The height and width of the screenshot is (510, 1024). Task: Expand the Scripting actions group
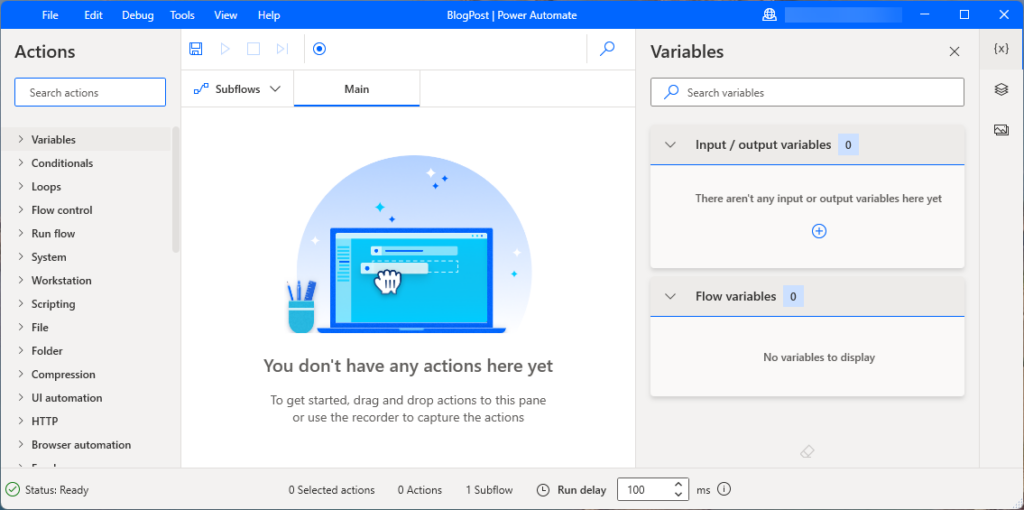(21, 304)
